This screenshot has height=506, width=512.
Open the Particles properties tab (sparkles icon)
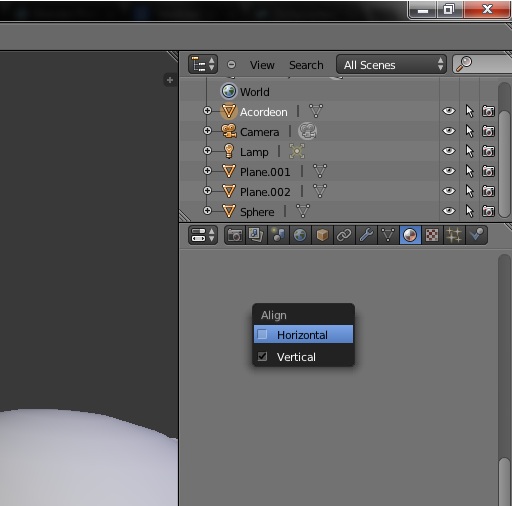pyautogui.click(x=454, y=235)
